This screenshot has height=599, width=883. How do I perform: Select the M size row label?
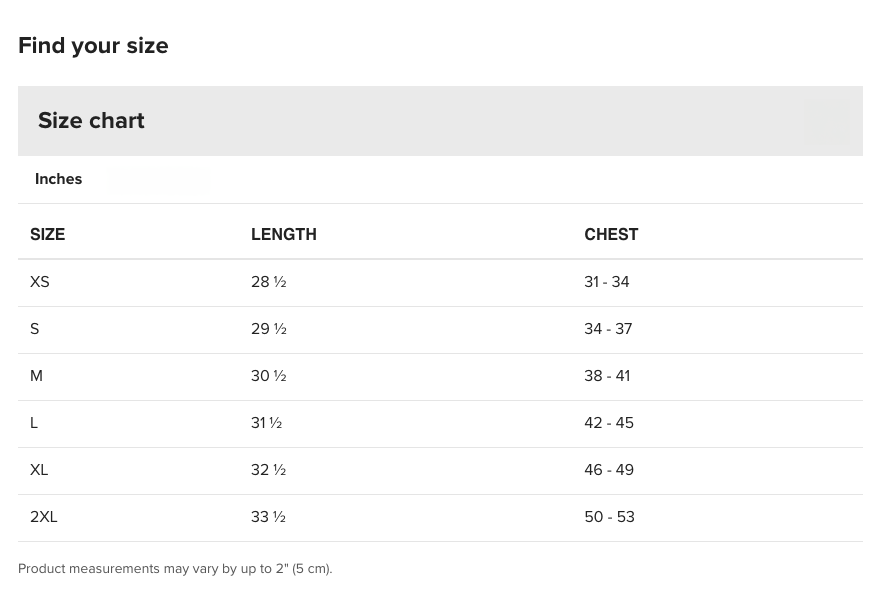pyautogui.click(x=36, y=376)
